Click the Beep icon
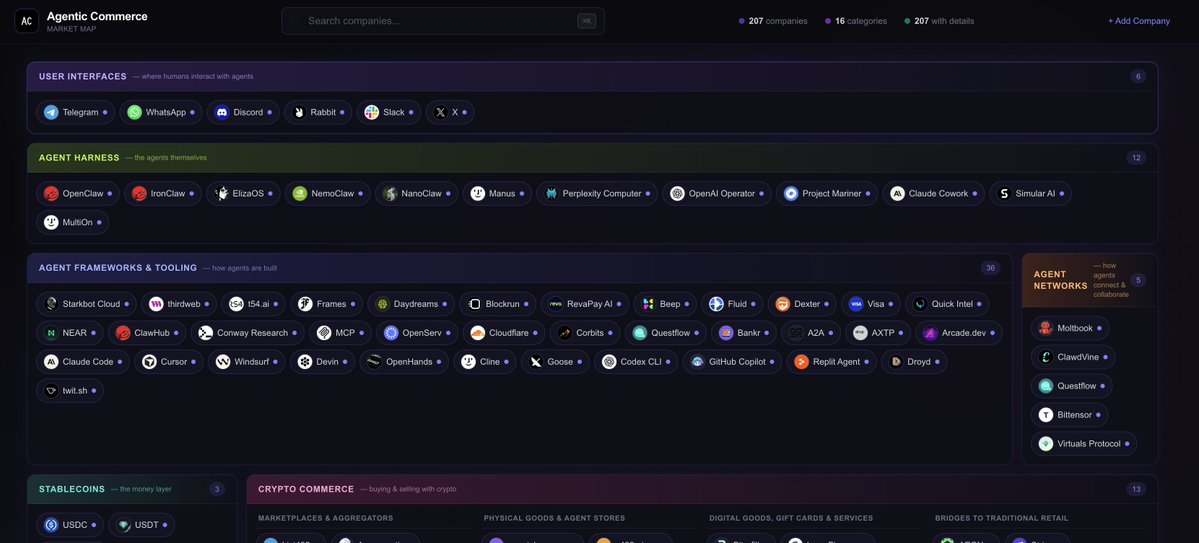Viewport: 1199px width, 543px height. coord(648,304)
